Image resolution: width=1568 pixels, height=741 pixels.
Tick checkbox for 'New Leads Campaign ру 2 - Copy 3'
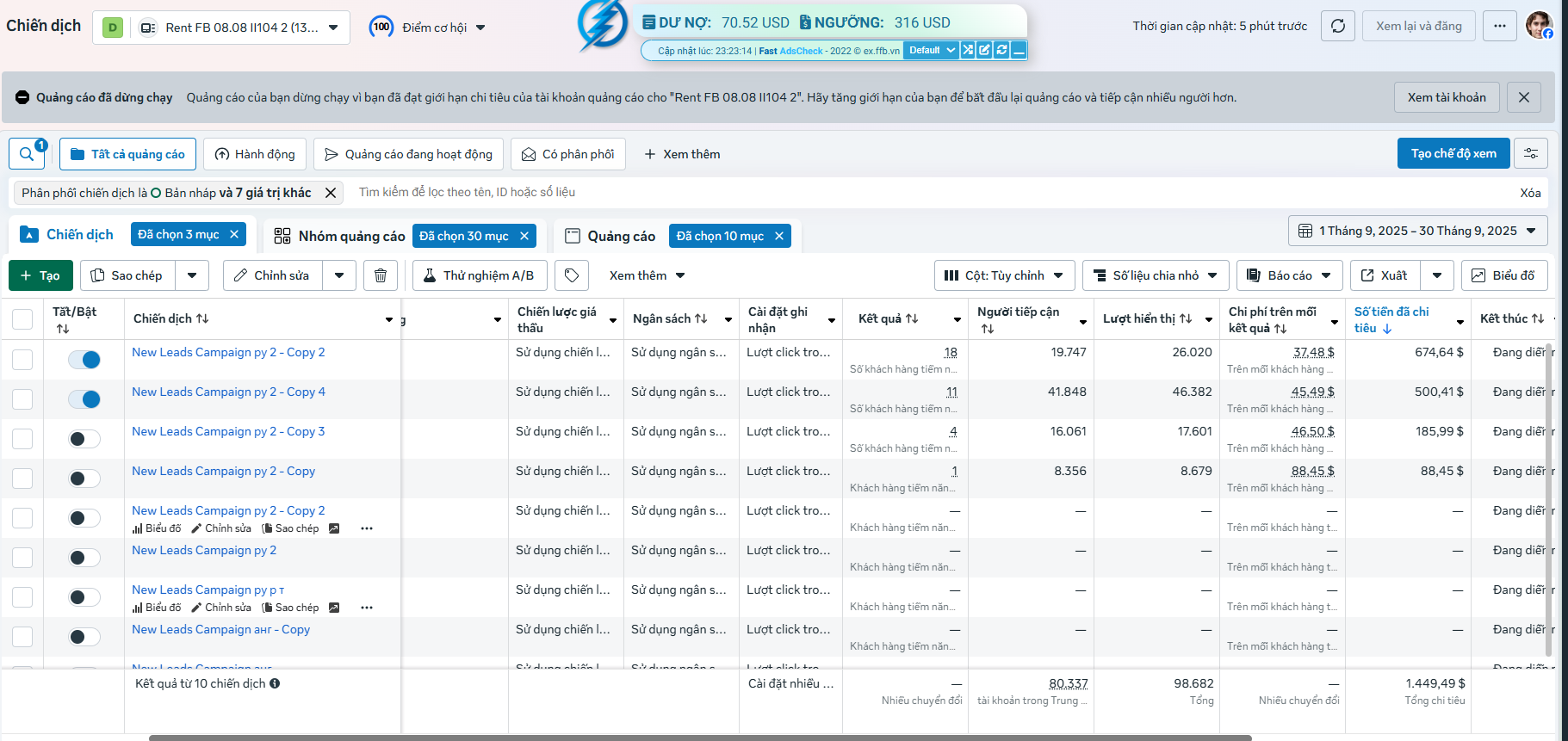click(22, 439)
